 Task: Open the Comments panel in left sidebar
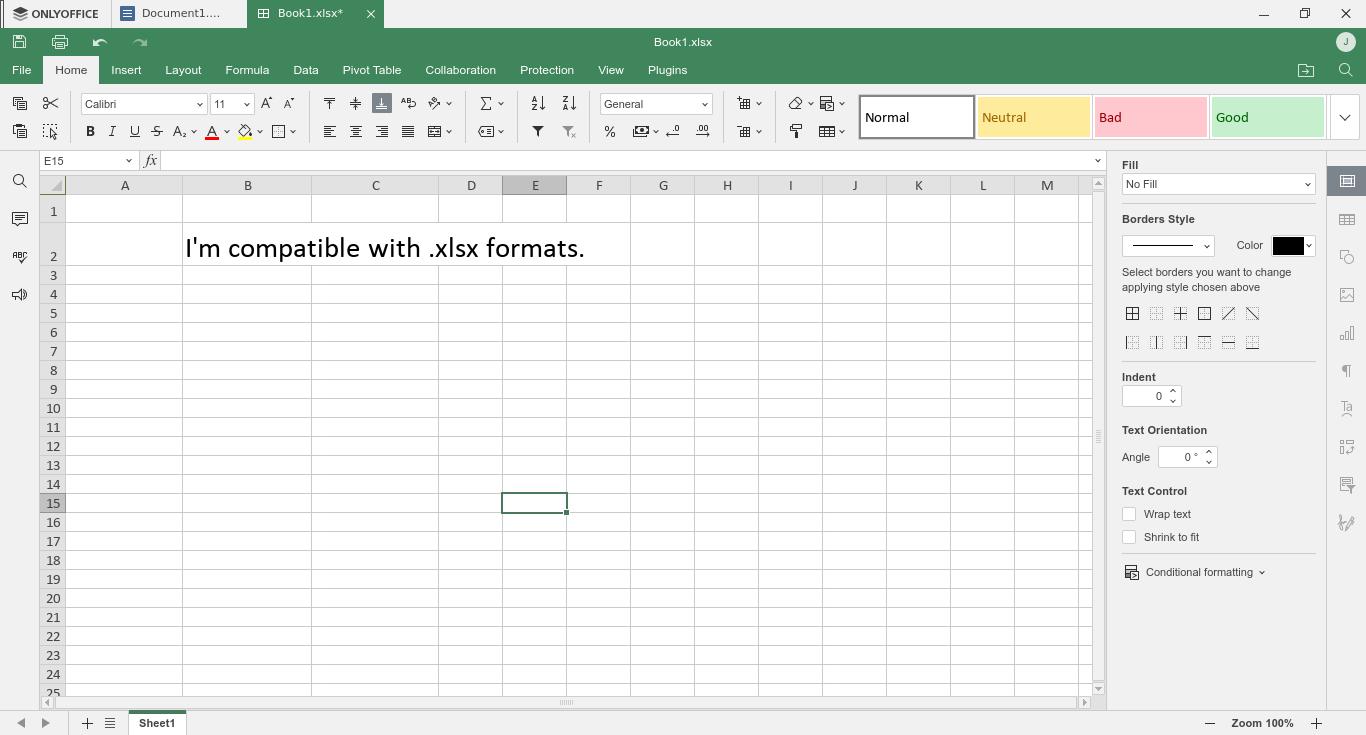(x=19, y=219)
